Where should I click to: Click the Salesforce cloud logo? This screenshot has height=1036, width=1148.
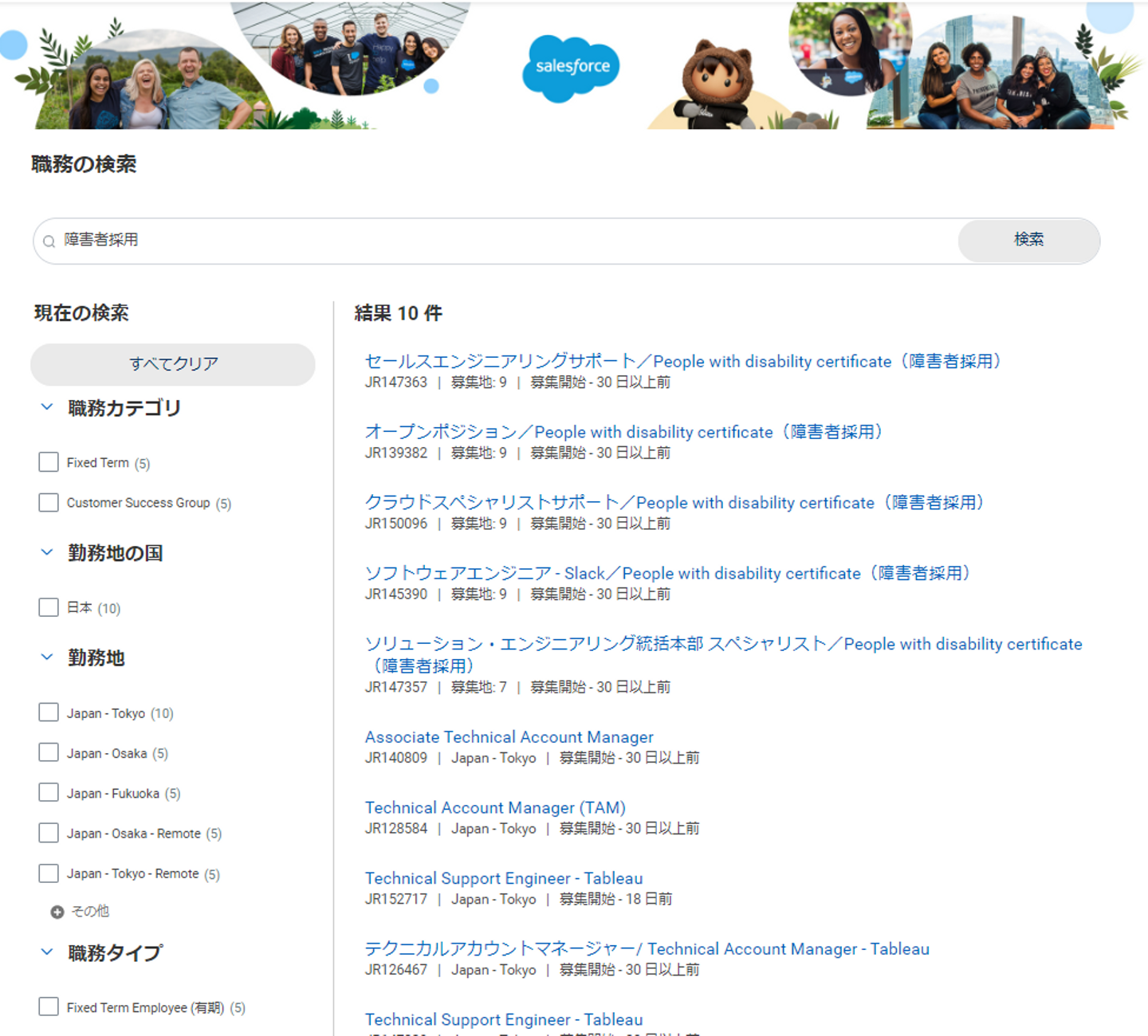coord(571,68)
